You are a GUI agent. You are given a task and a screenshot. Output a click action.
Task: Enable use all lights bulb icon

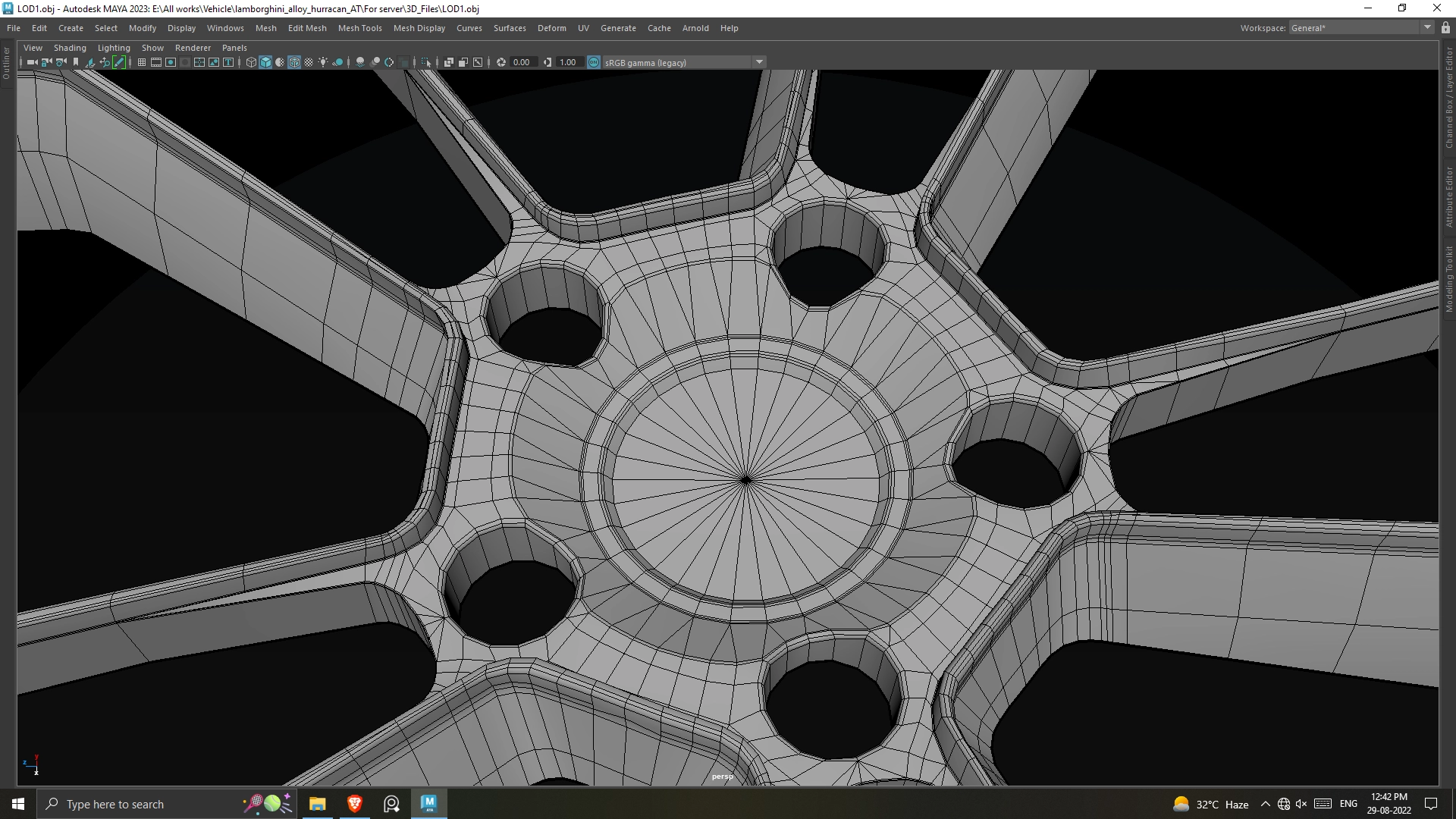[x=323, y=62]
